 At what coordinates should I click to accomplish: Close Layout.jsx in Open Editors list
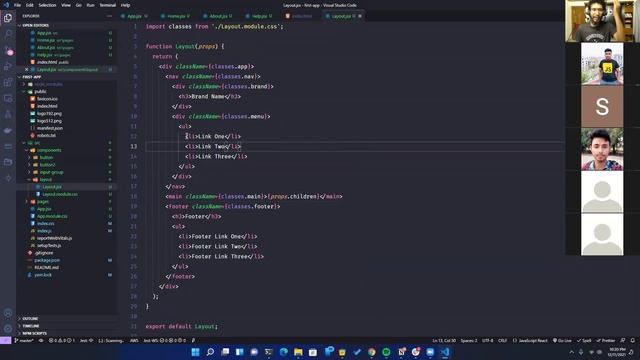[27, 69]
